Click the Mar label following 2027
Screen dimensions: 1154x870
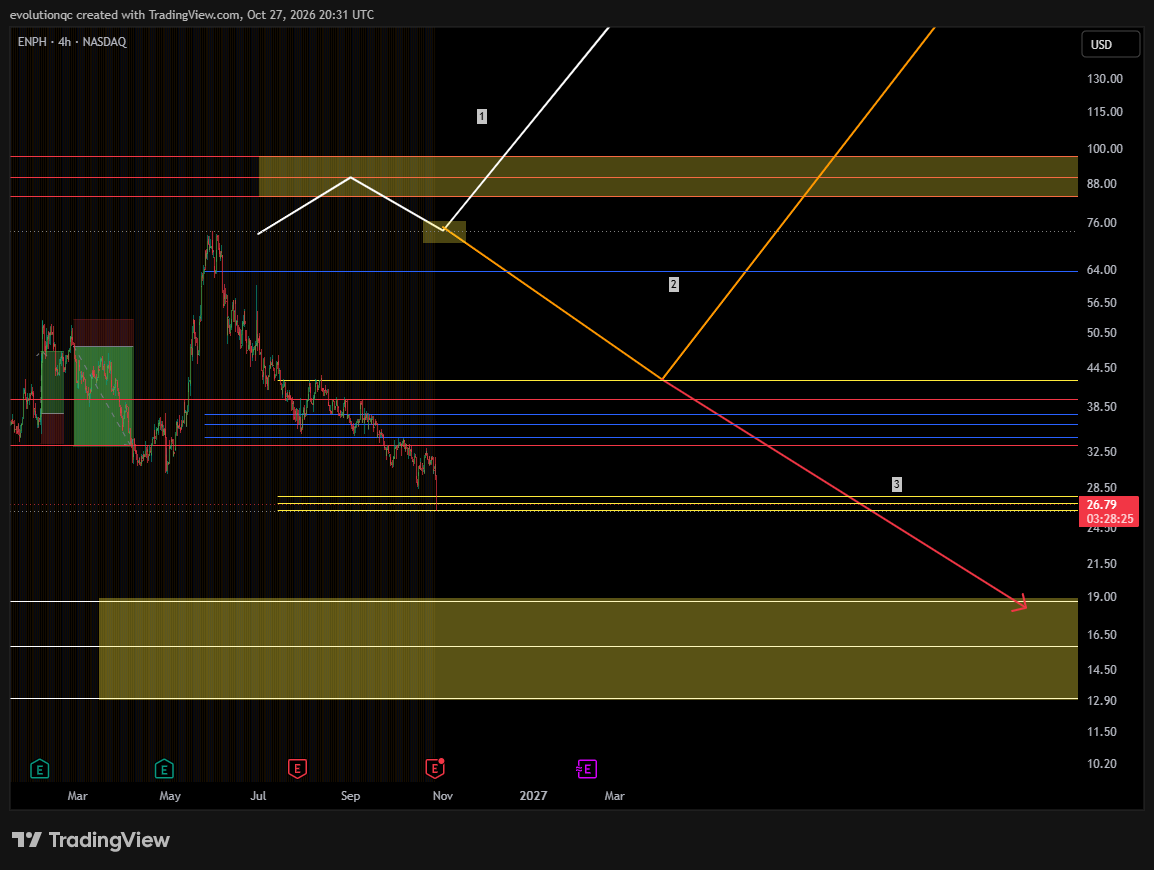tap(615, 796)
